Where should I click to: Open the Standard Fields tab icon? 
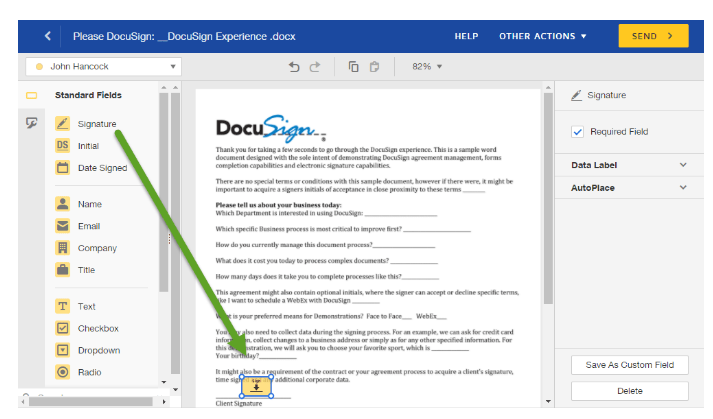31,95
